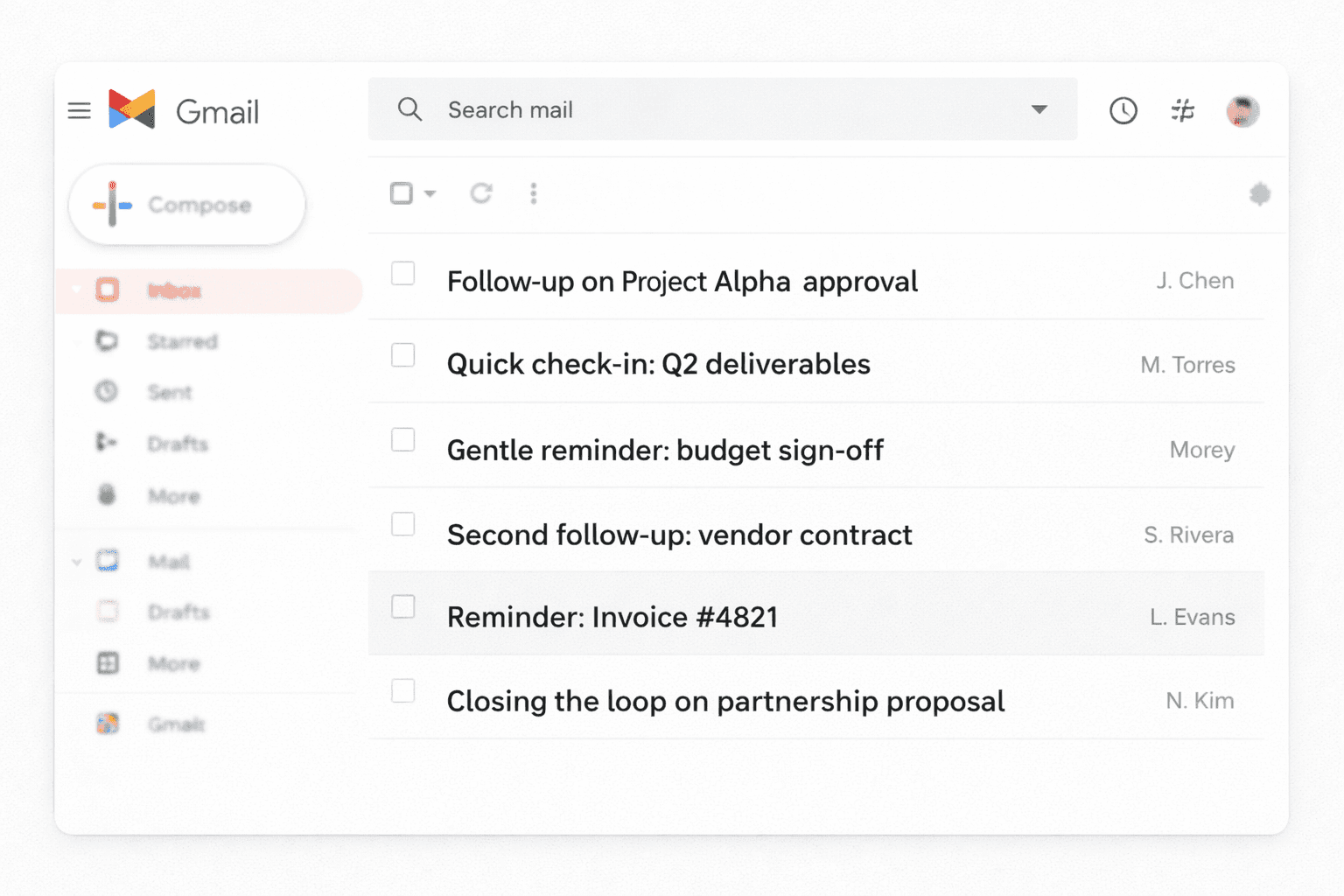Open the selection dropdown beside select-all checkbox
This screenshot has width=1344, height=896.
point(428,193)
